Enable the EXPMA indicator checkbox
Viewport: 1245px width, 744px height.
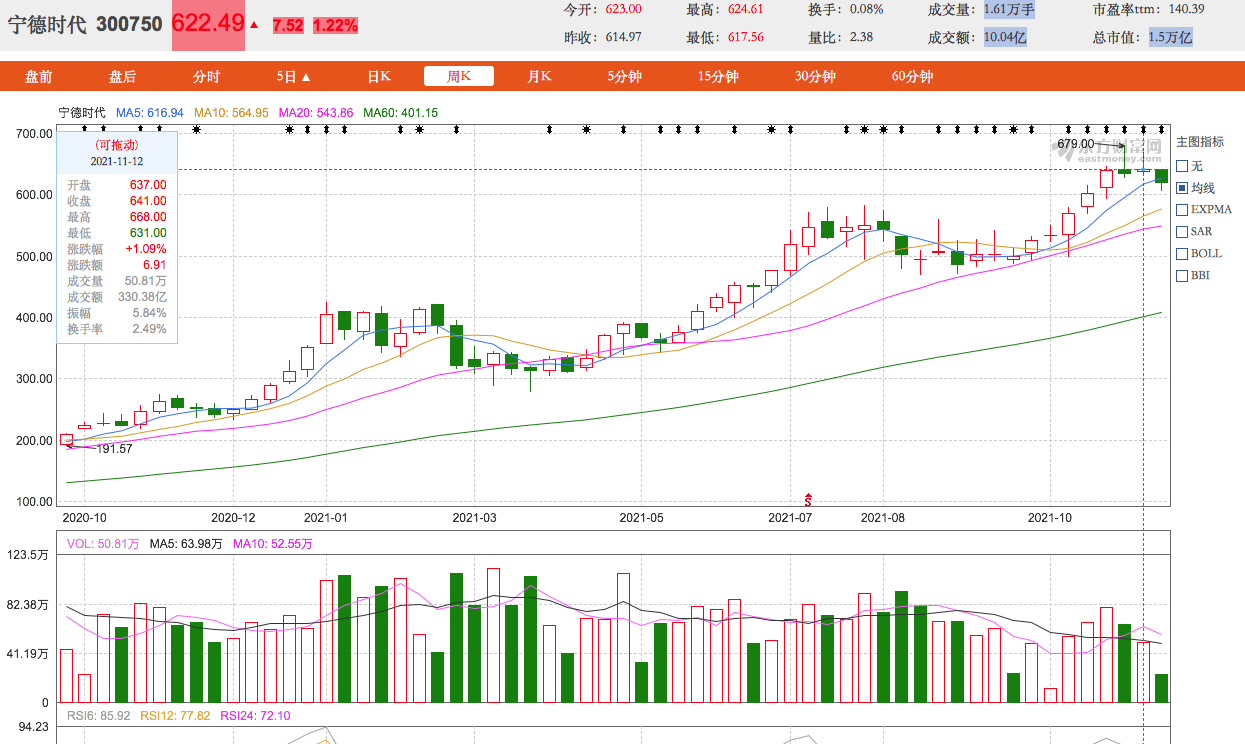coord(1183,210)
